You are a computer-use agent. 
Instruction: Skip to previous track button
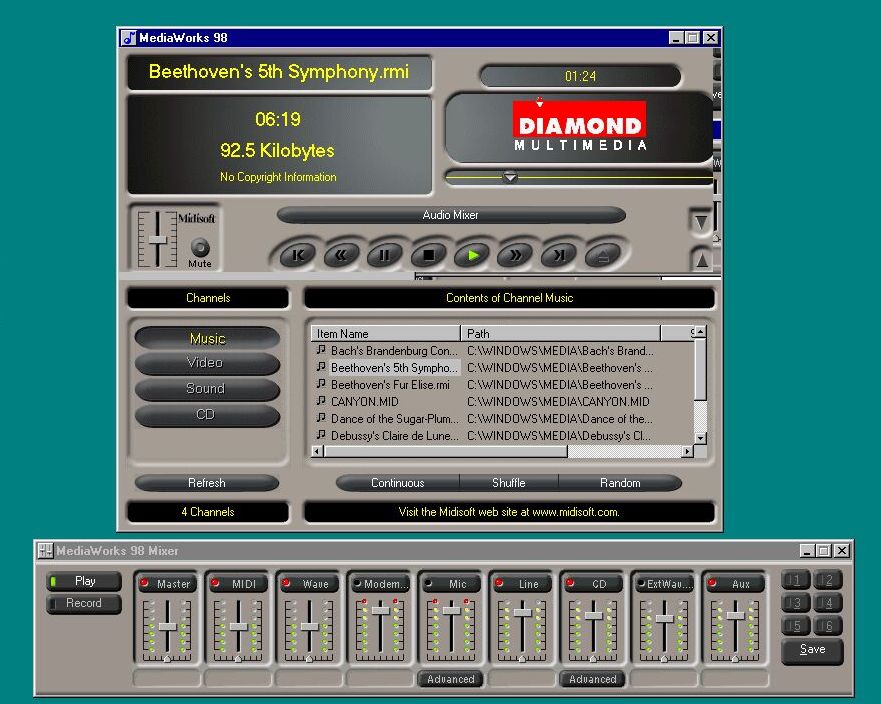(x=297, y=256)
